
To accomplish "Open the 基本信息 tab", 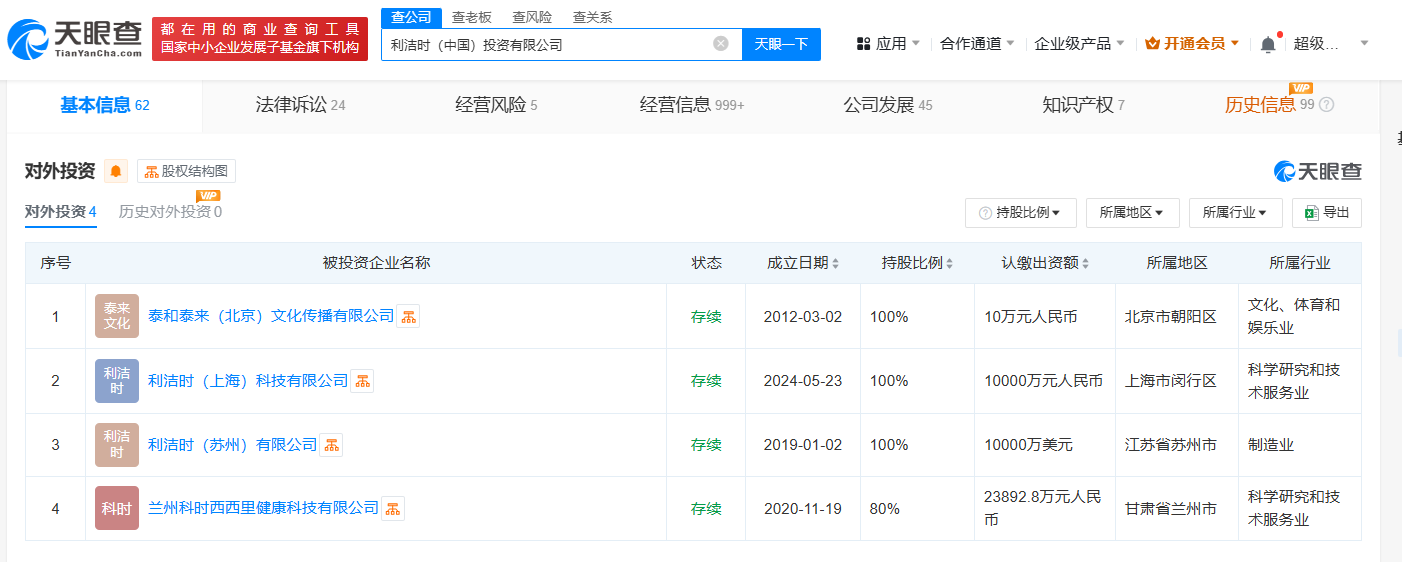I will (105, 105).
